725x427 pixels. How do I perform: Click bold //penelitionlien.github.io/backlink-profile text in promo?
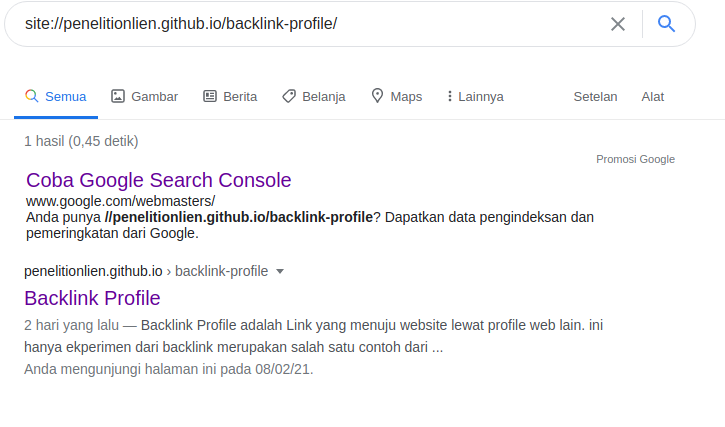point(239,217)
